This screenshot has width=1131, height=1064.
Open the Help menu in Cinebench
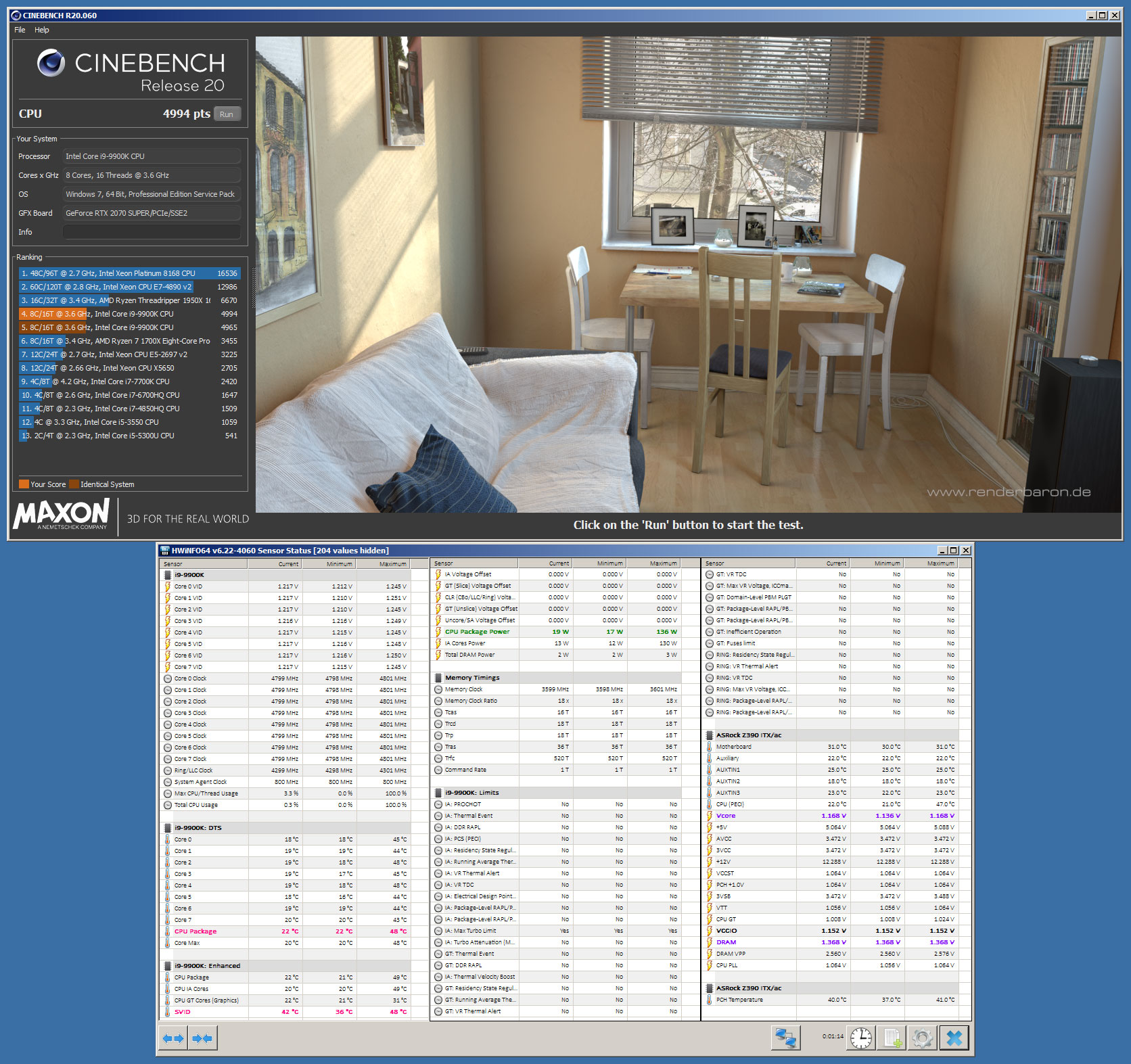[x=42, y=30]
